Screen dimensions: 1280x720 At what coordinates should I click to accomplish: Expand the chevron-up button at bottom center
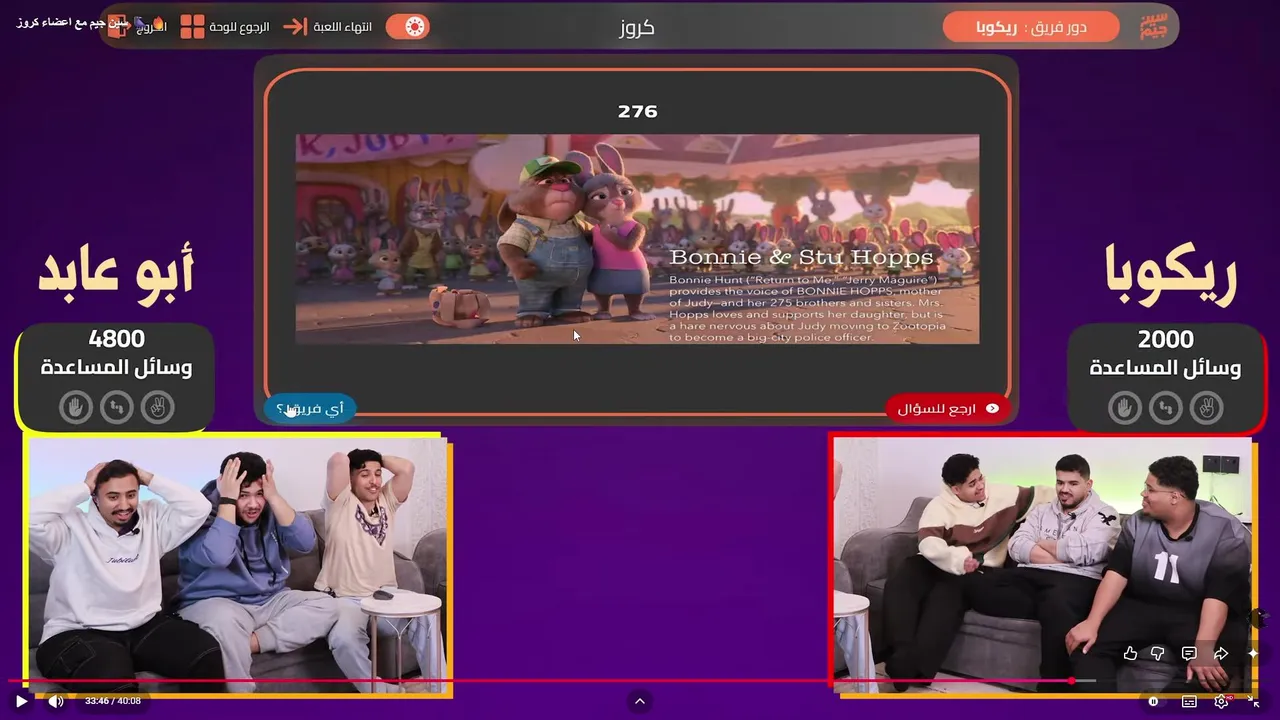[x=640, y=701]
